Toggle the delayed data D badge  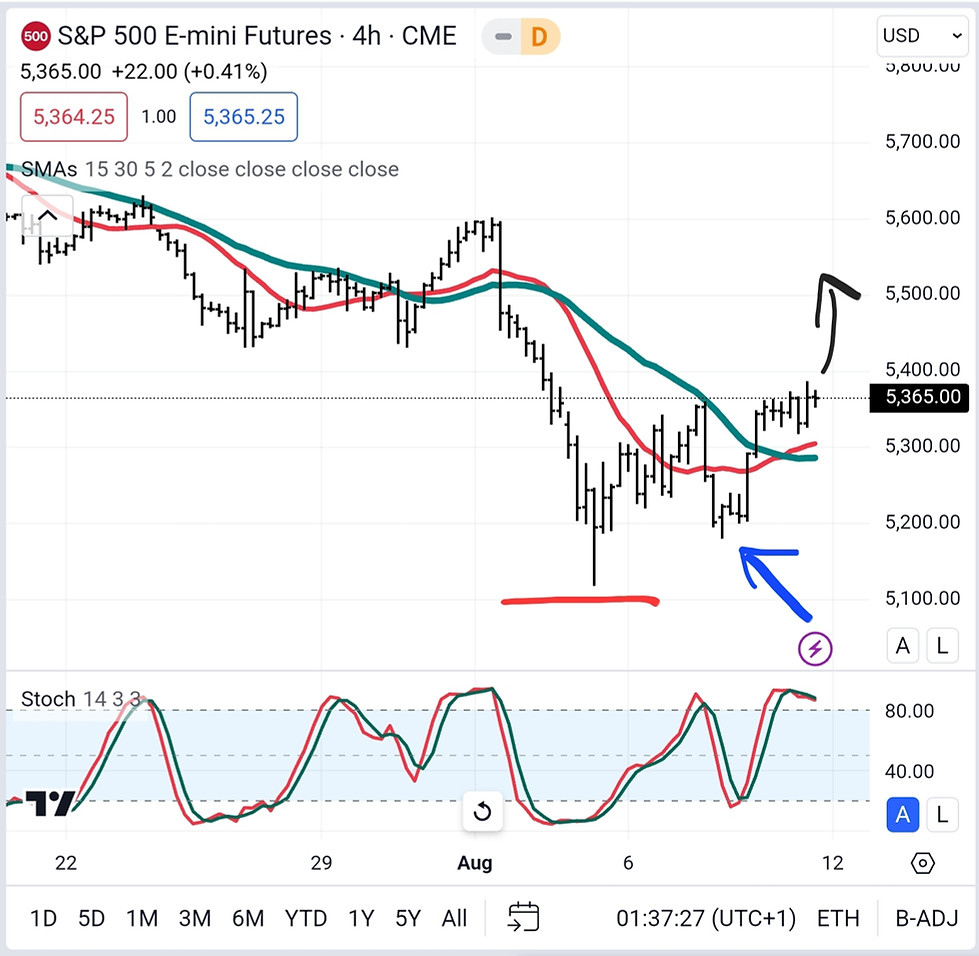click(x=539, y=37)
